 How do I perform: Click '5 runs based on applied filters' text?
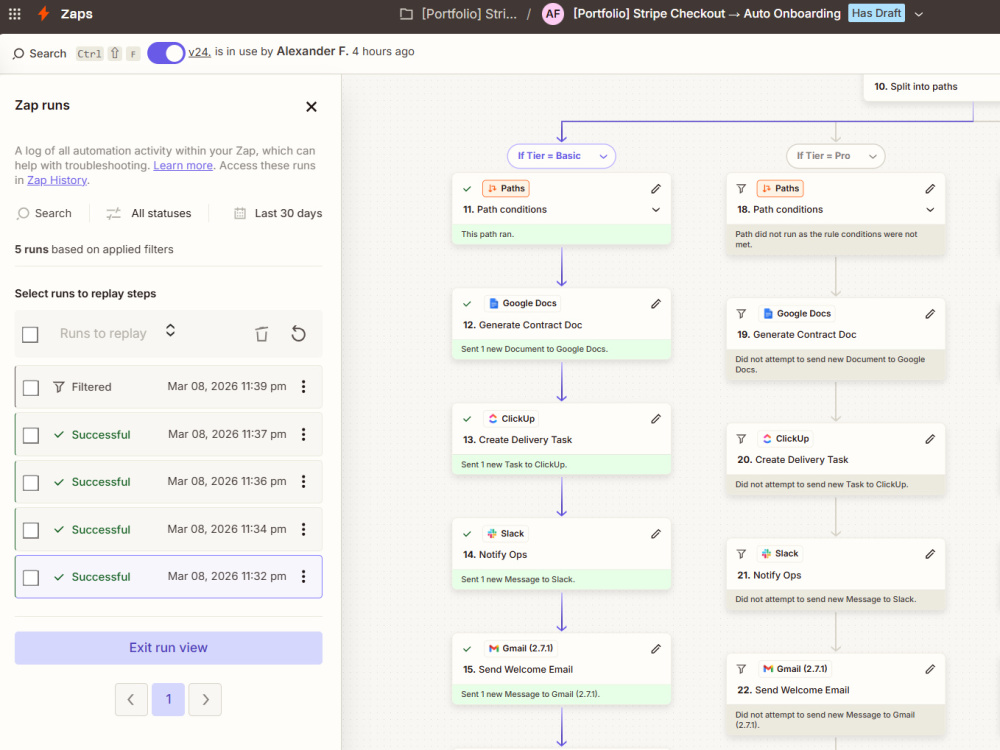point(94,249)
